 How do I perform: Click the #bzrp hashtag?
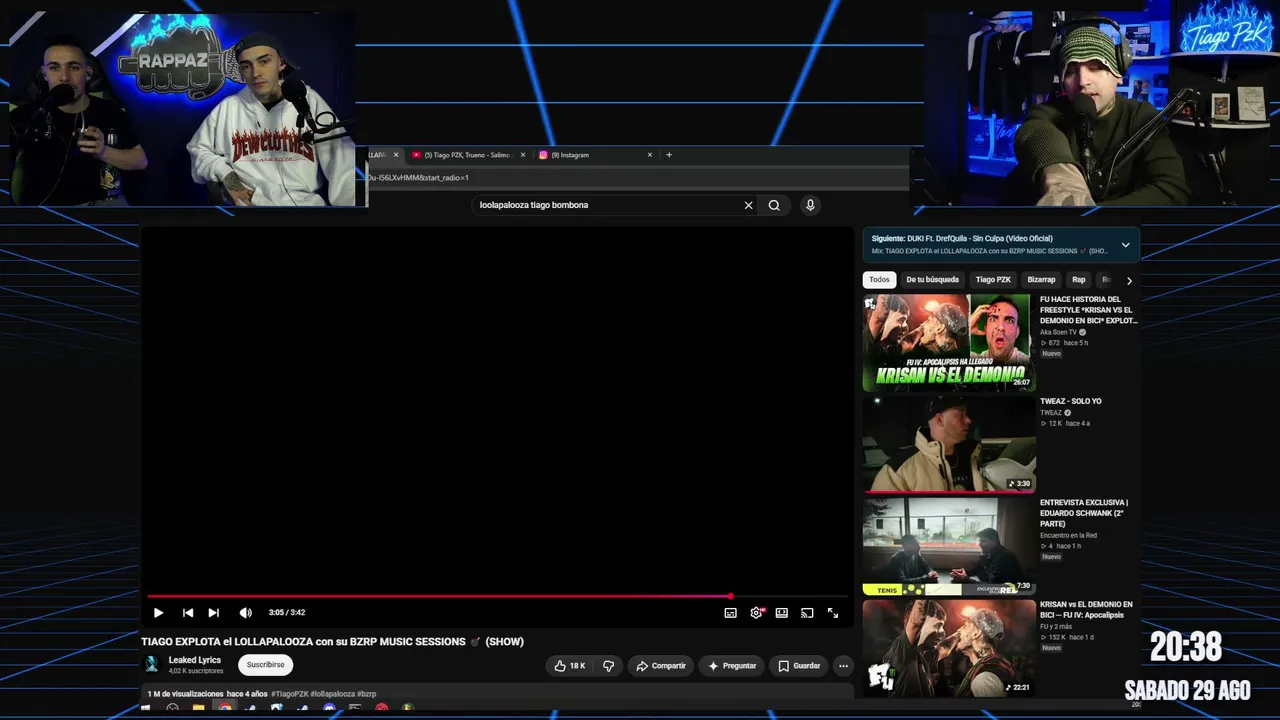click(x=367, y=694)
